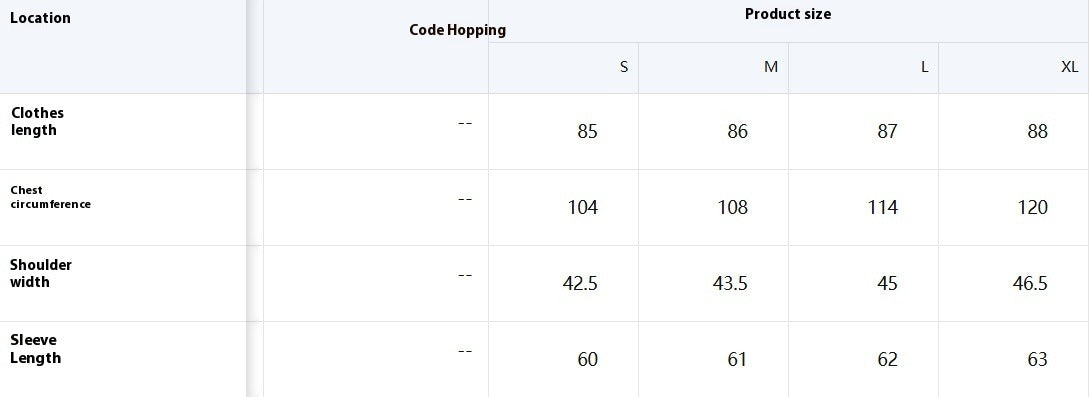Click the Shoulder width row label
This screenshot has width=1089, height=397.
coord(40,273)
